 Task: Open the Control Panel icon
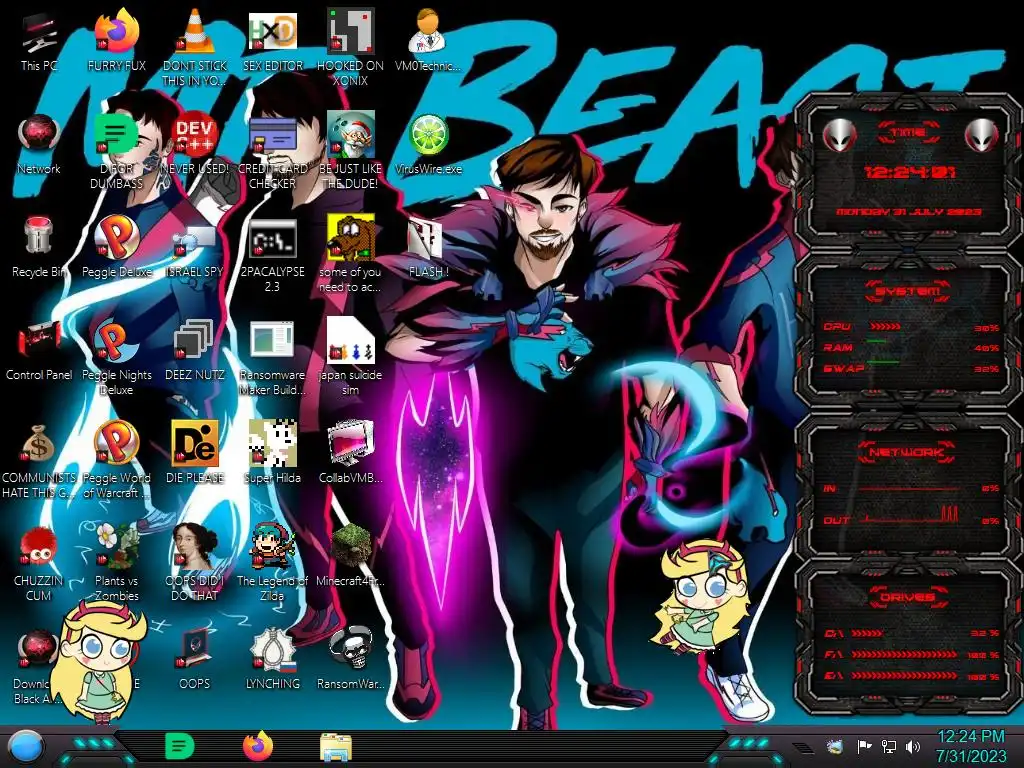pyautogui.click(x=39, y=349)
